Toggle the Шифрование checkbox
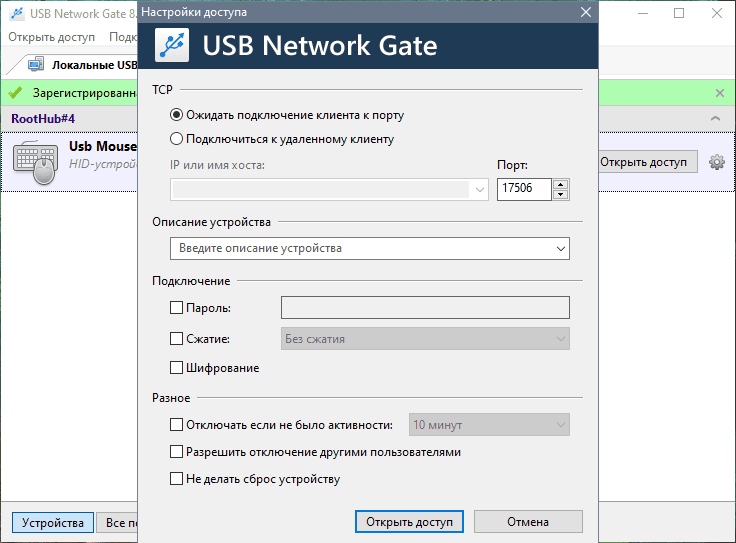Screen dimensions: 736x543 point(177,368)
